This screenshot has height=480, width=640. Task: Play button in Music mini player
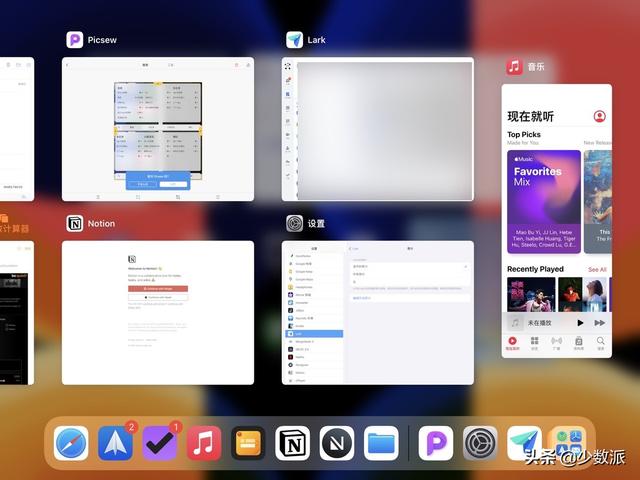click(x=580, y=323)
